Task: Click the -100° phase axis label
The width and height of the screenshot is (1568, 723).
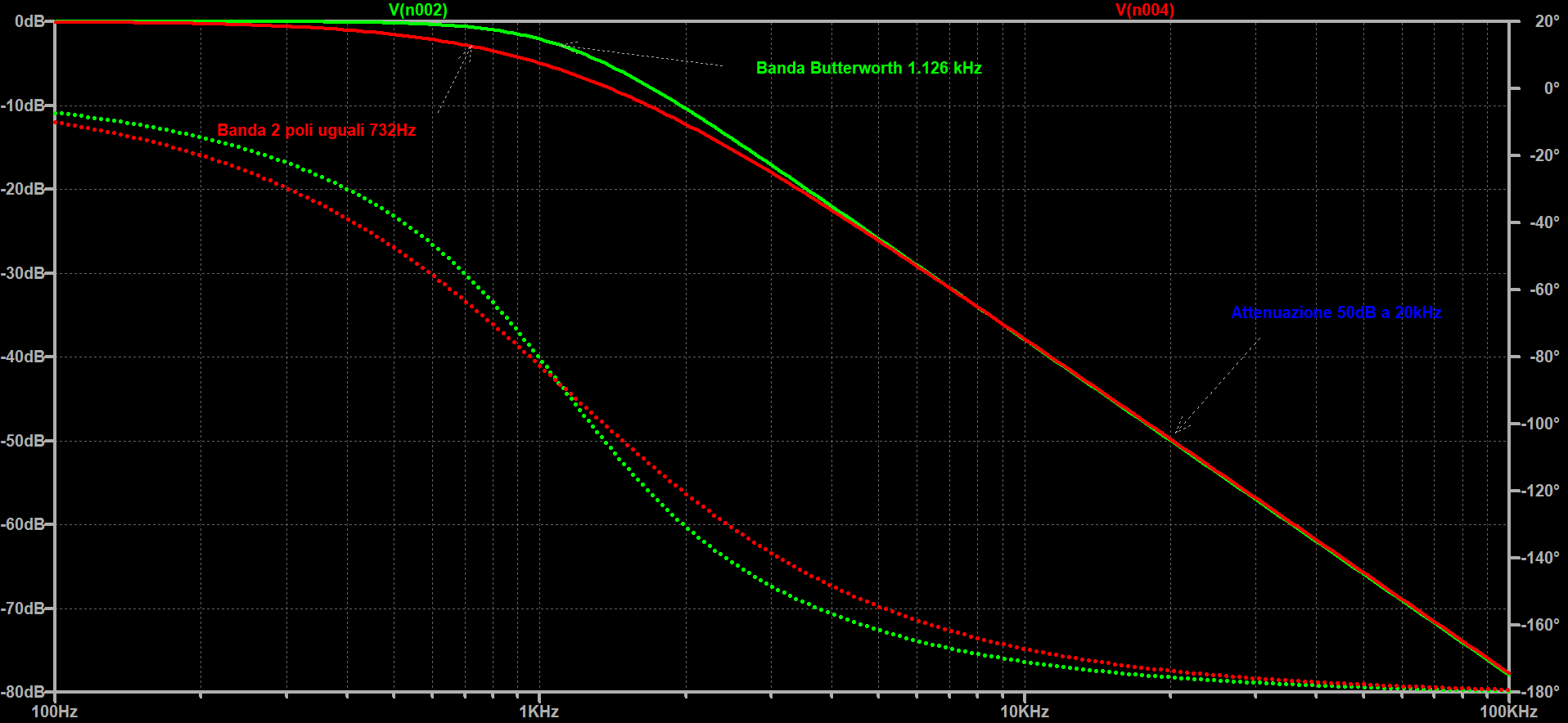Action: tap(1542, 424)
